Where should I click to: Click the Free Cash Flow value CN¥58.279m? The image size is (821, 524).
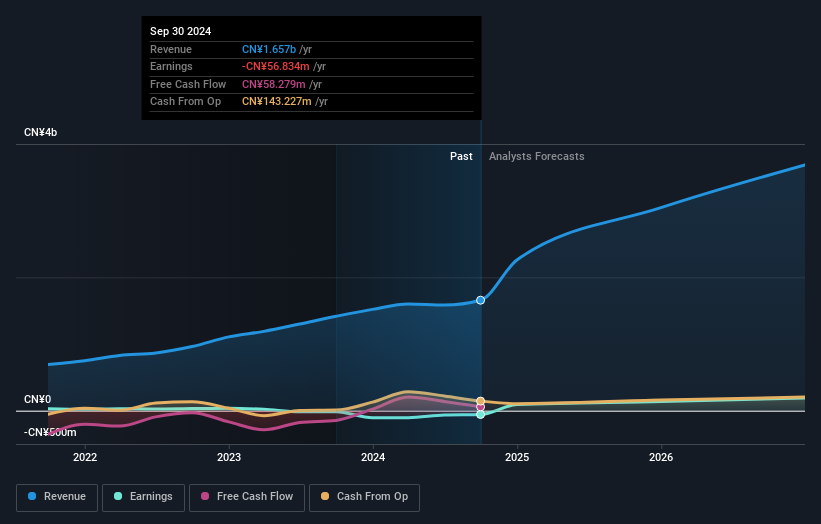click(273, 84)
